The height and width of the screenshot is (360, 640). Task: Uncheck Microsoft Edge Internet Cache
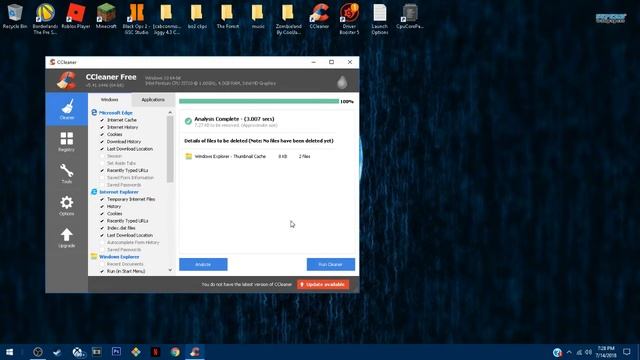102,120
